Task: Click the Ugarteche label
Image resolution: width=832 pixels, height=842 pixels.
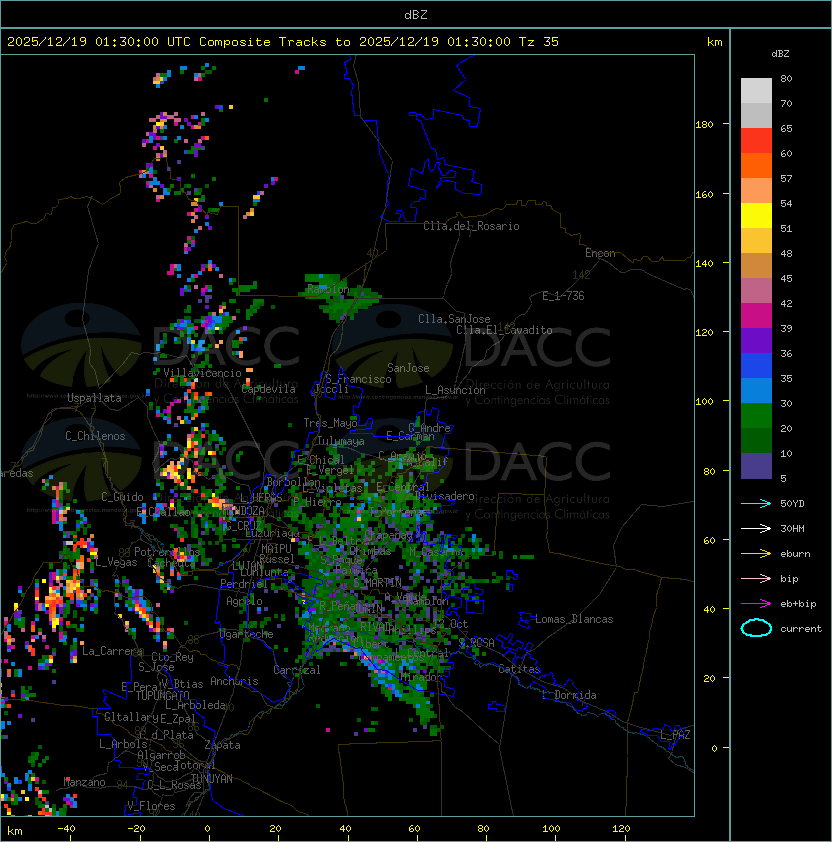Action: (x=247, y=634)
